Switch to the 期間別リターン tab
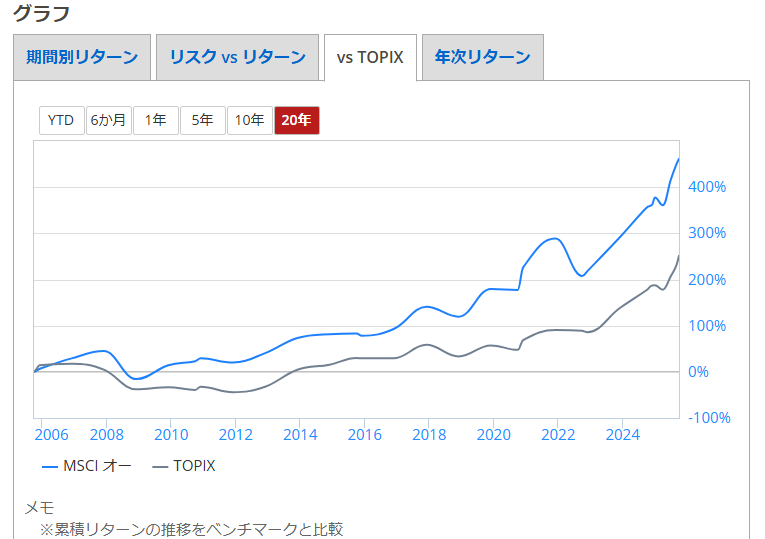The height and width of the screenshot is (539, 765). point(82,57)
